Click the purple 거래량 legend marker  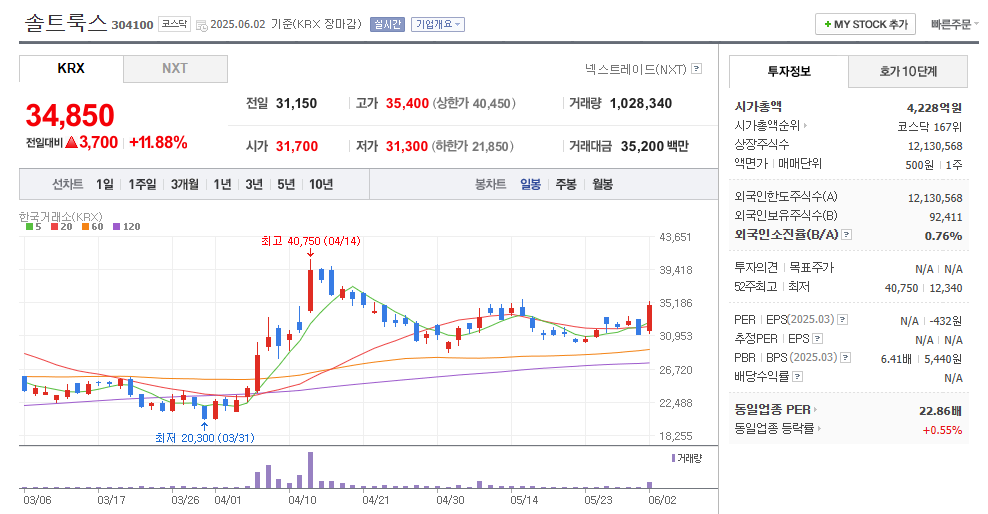[x=674, y=458]
